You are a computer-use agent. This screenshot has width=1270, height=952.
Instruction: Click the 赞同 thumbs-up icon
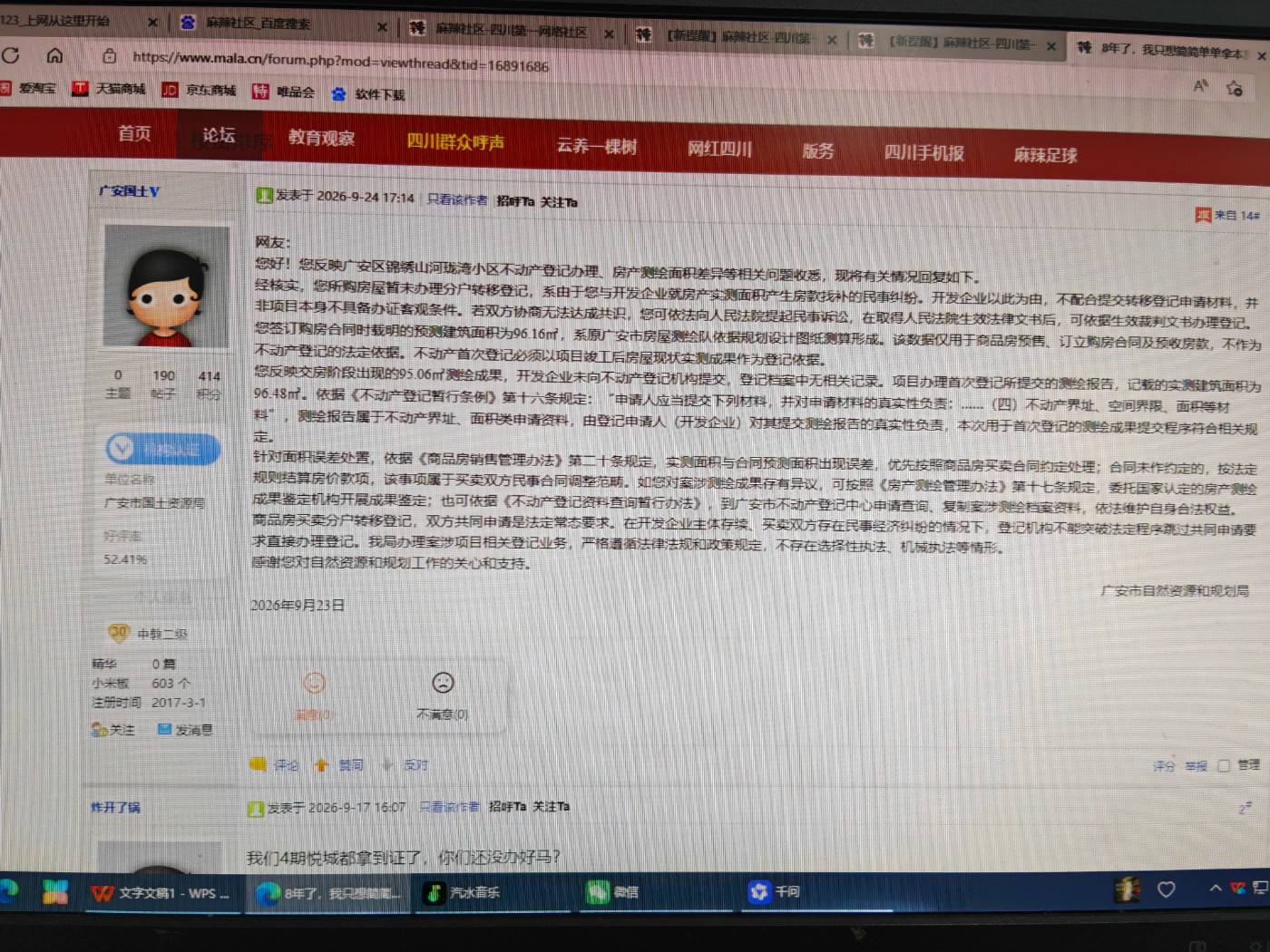click(321, 765)
